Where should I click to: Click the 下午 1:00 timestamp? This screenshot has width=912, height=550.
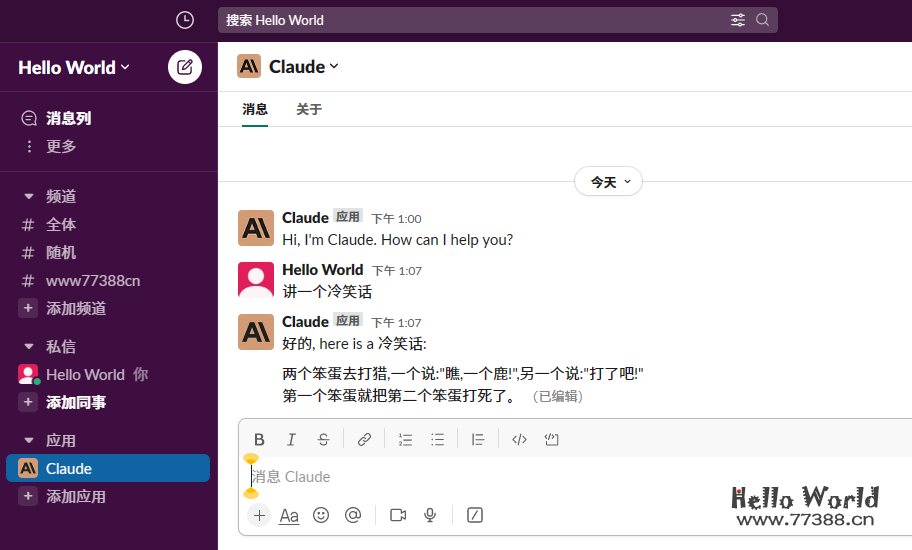tap(397, 219)
